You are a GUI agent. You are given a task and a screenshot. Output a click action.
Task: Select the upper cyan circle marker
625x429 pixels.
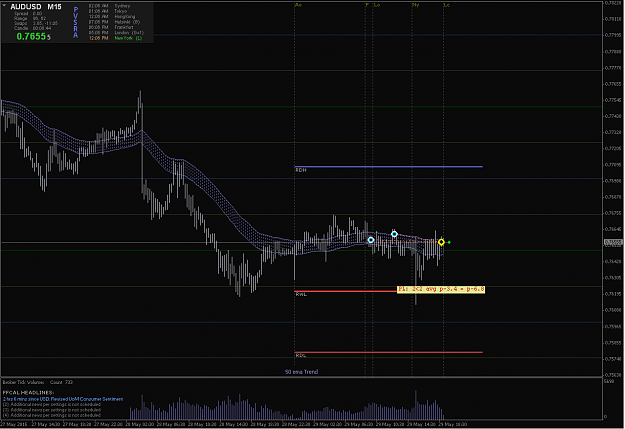(394, 234)
